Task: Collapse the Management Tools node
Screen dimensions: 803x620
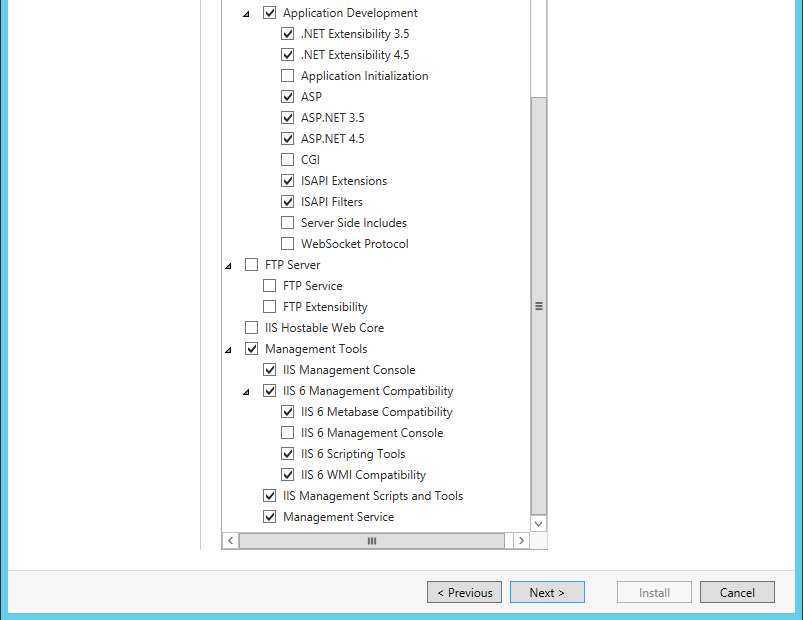Action: tap(229, 350)
